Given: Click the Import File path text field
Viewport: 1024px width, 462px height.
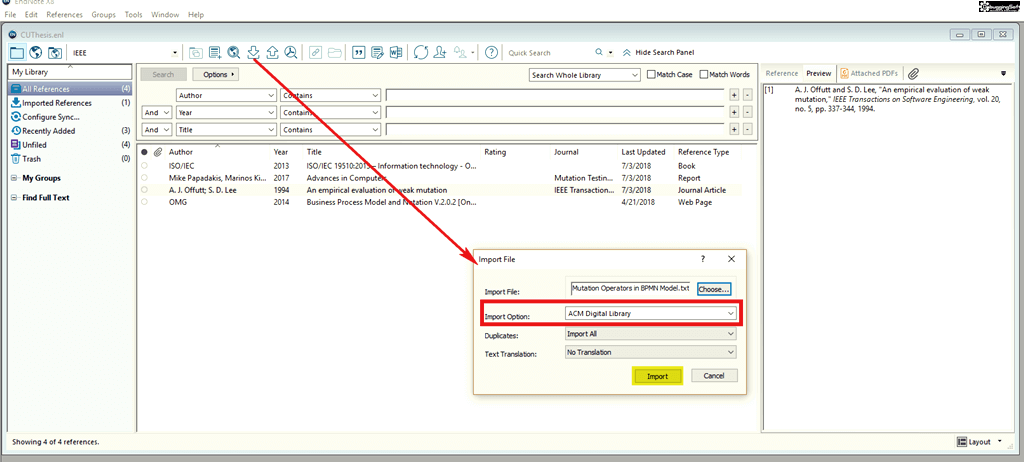Looking at the screenshot, I should pos(631,288).
